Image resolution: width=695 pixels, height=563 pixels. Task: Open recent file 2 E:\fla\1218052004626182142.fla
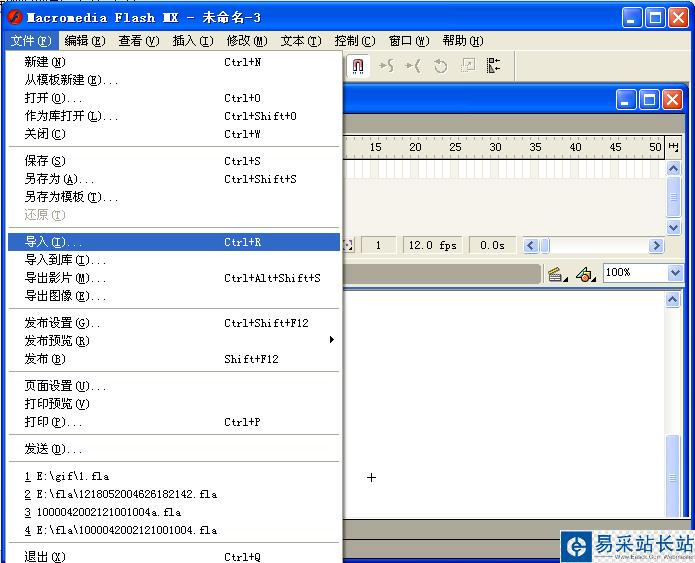tap(174, 494)
